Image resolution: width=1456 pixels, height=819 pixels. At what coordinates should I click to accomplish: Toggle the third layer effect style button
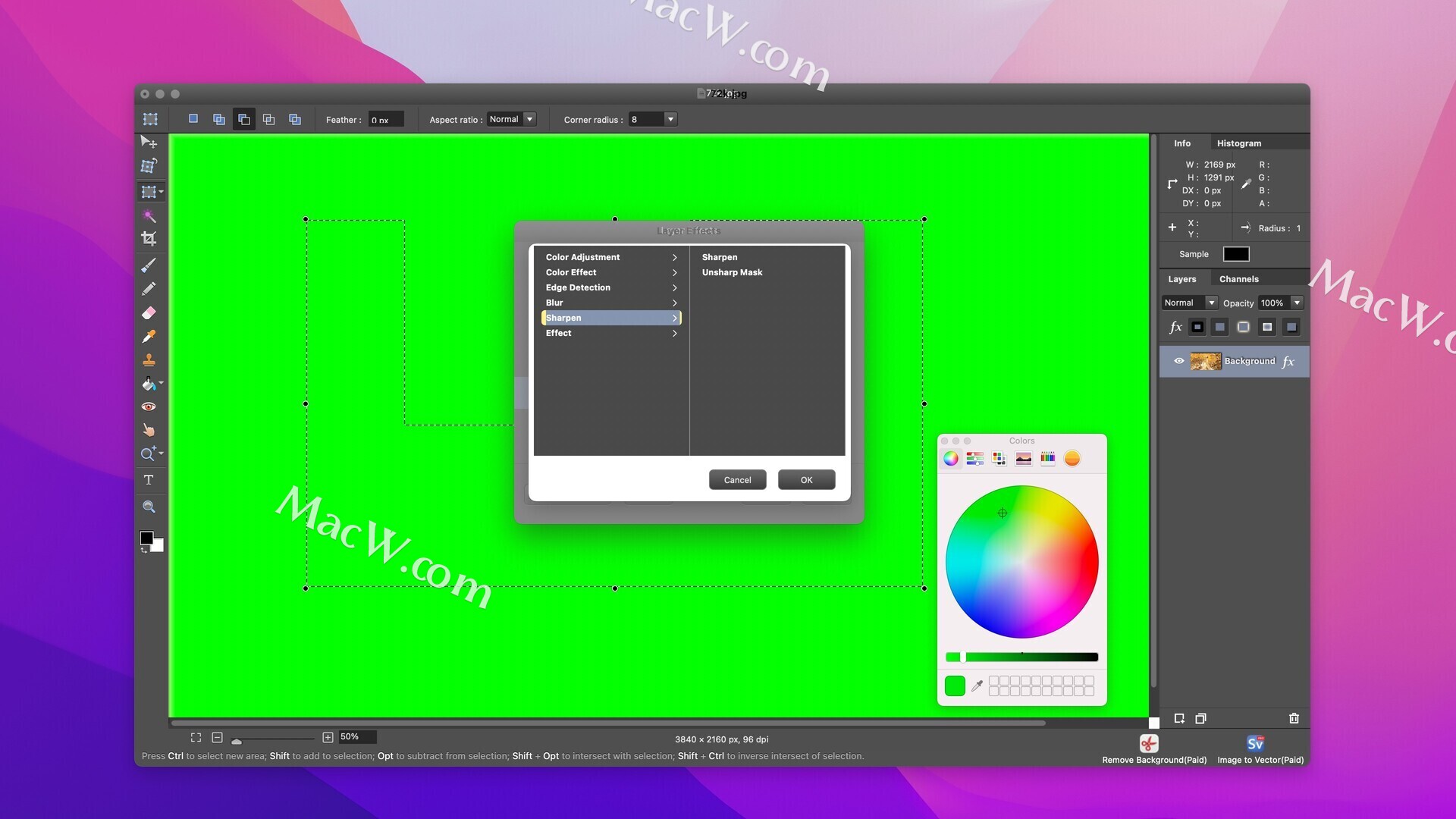click(x=1244, y=327)
